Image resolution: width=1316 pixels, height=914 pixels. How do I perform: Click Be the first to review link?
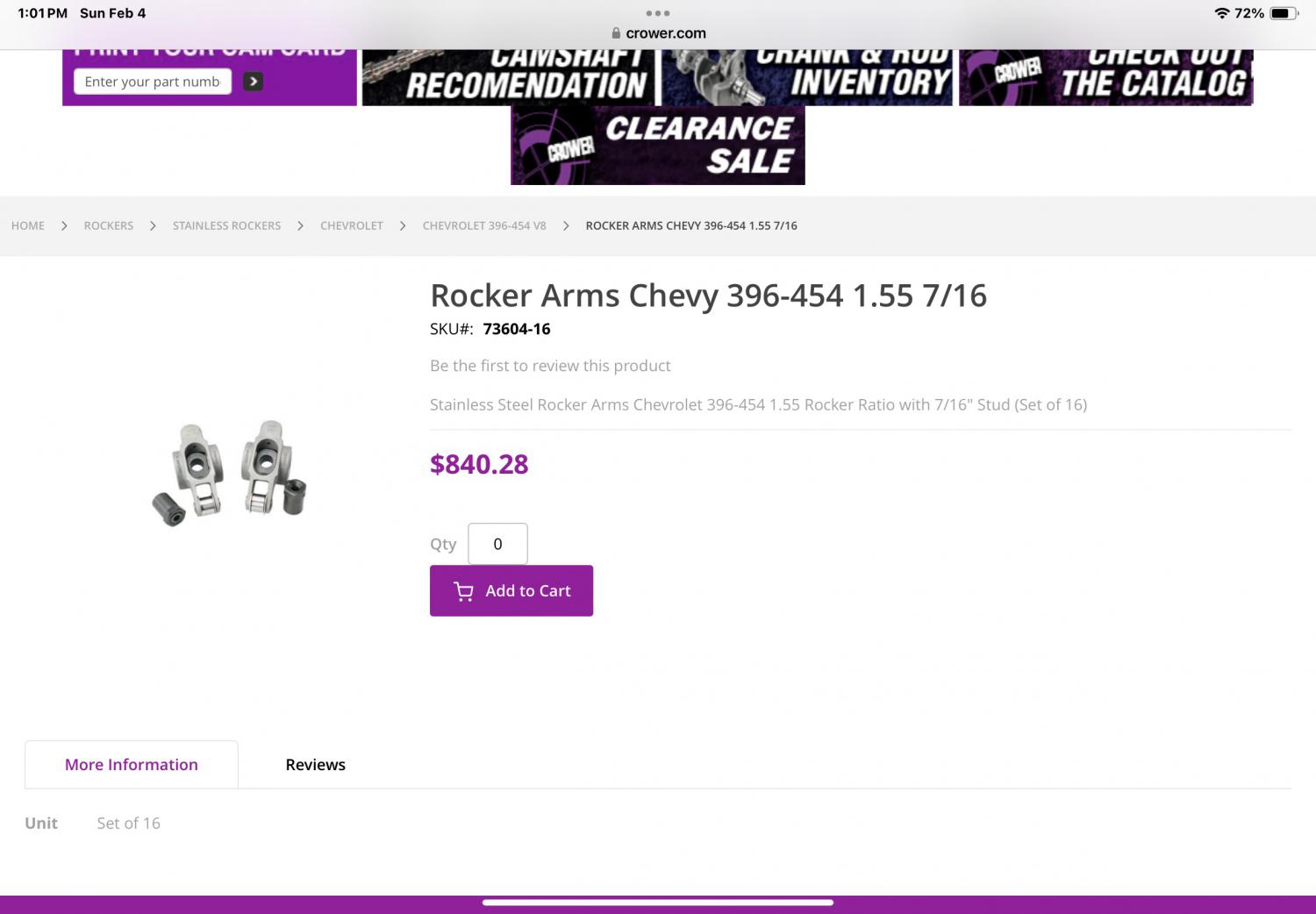point(550,366)
